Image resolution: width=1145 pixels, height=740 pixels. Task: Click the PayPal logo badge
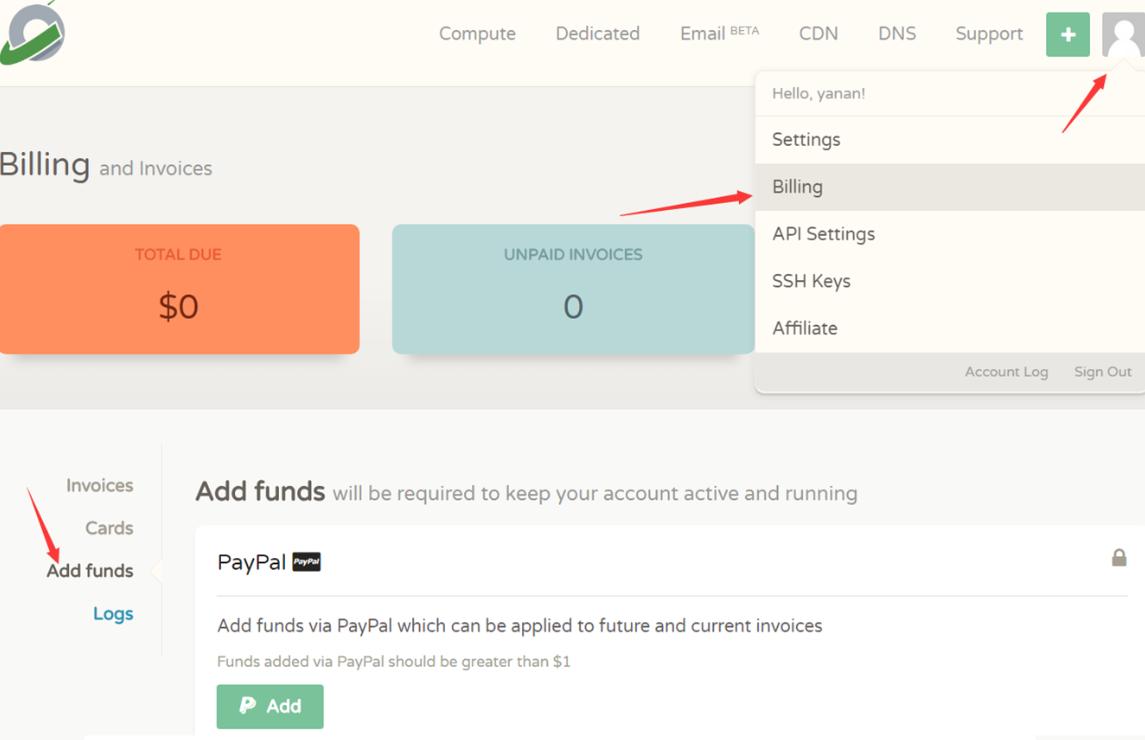click(x=306, y=562)
